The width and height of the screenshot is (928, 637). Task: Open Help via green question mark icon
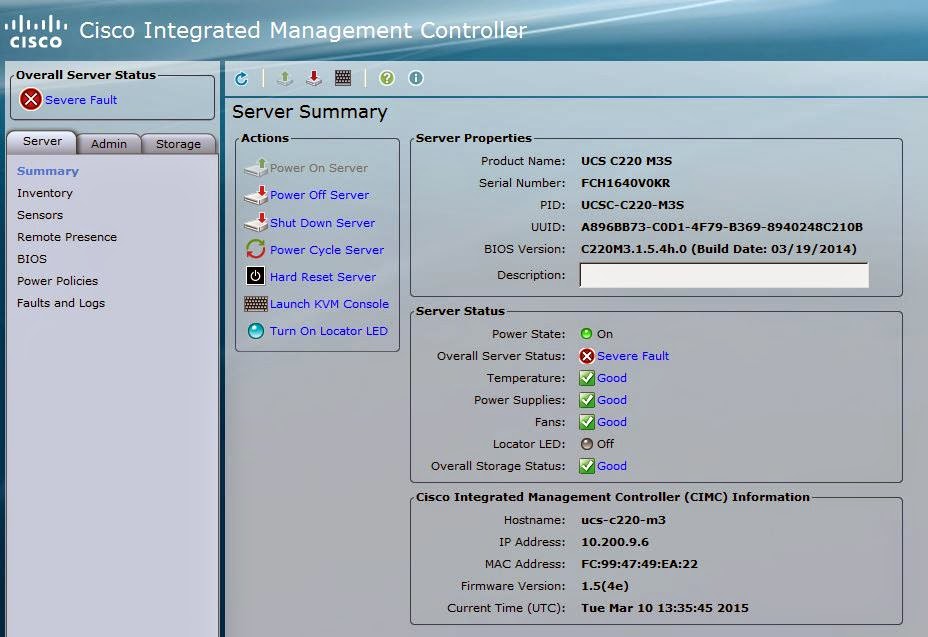[386, 78]
